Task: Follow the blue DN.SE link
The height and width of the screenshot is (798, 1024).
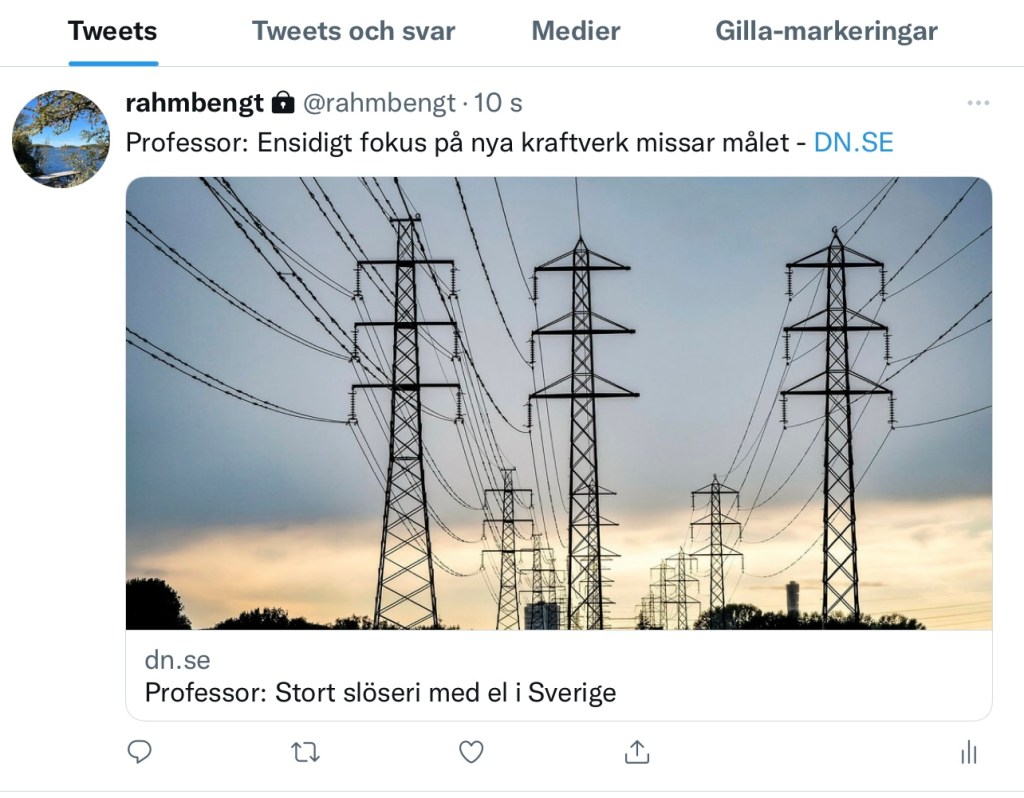Action: 853,142
